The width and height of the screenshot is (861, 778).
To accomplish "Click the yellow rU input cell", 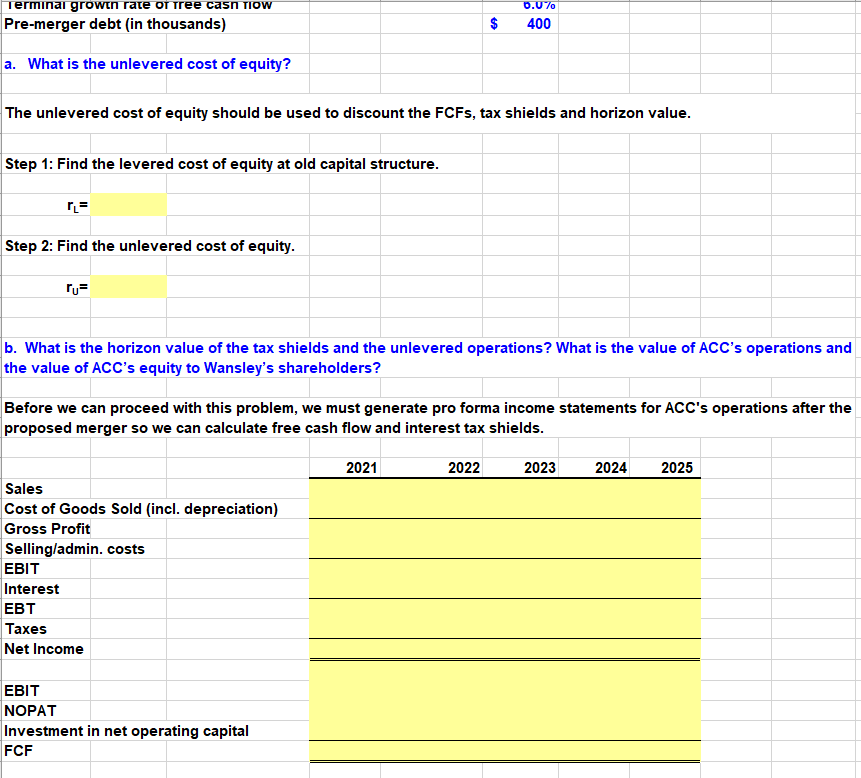I will tap(127, 286).
